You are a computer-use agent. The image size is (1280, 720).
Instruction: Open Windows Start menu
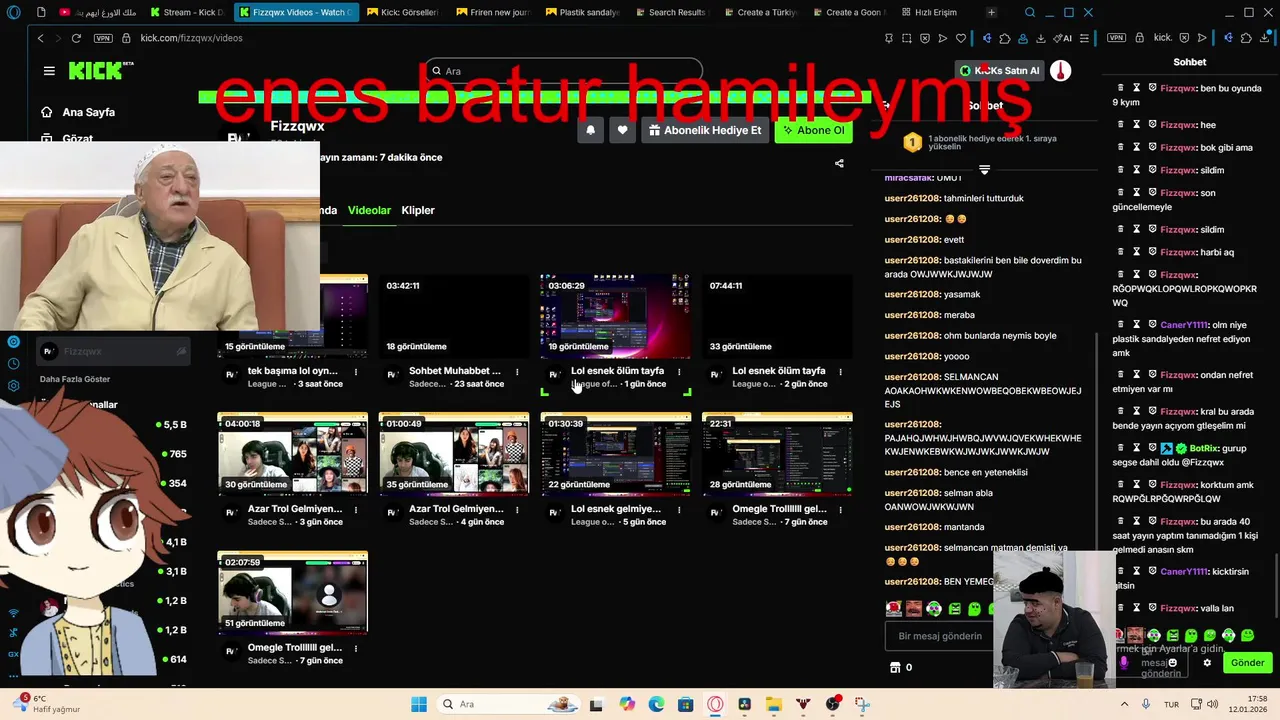[419, 704]
